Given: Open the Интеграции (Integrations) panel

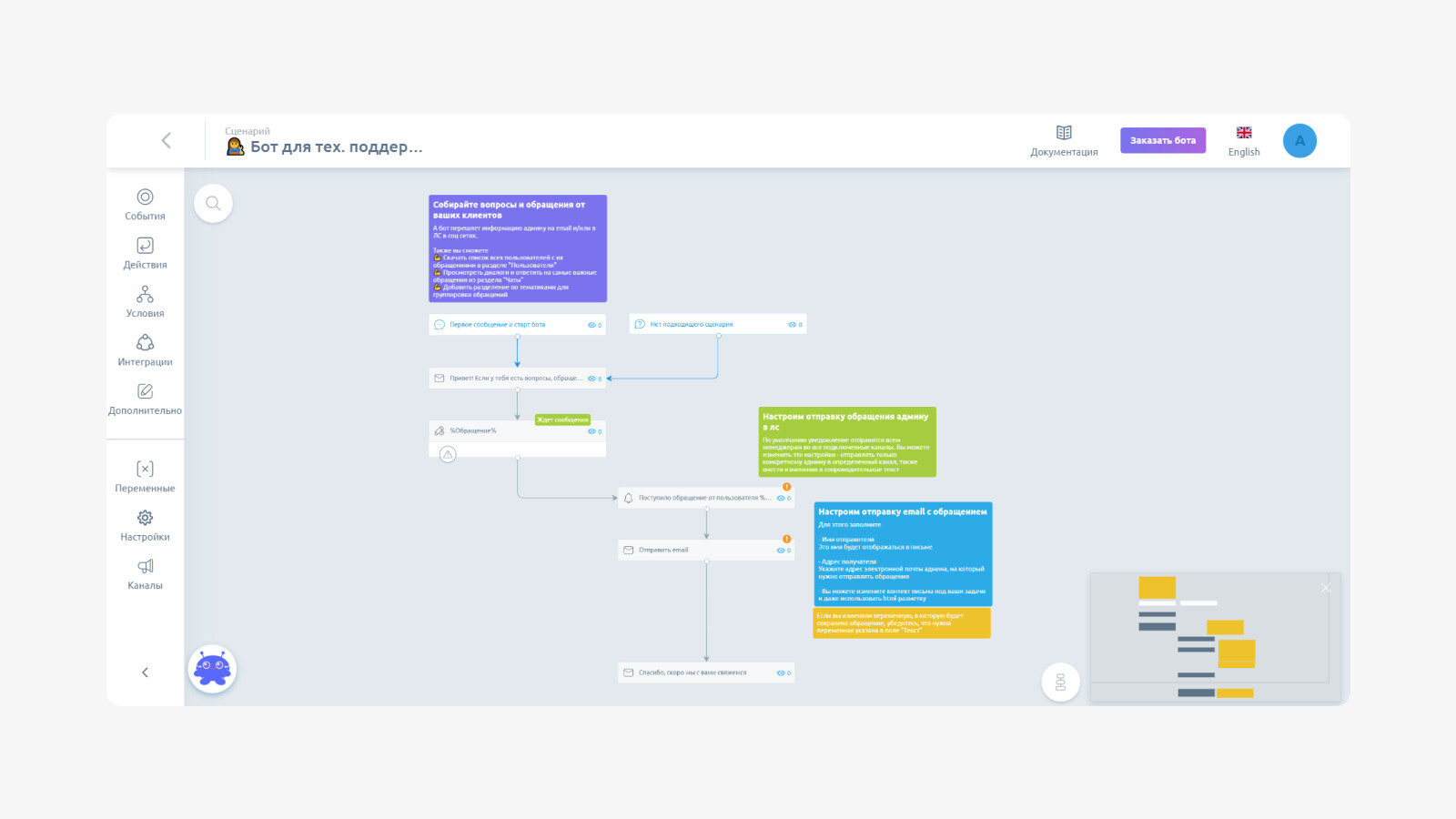Looking at the screenshot, I should 145,349.
